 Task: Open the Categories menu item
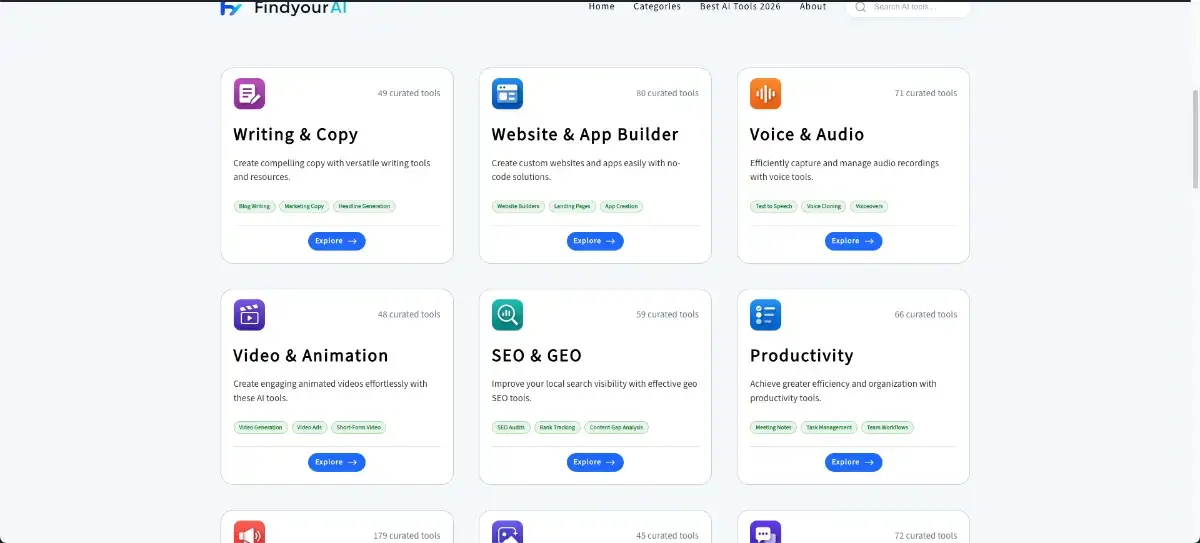tap(657, 6)
